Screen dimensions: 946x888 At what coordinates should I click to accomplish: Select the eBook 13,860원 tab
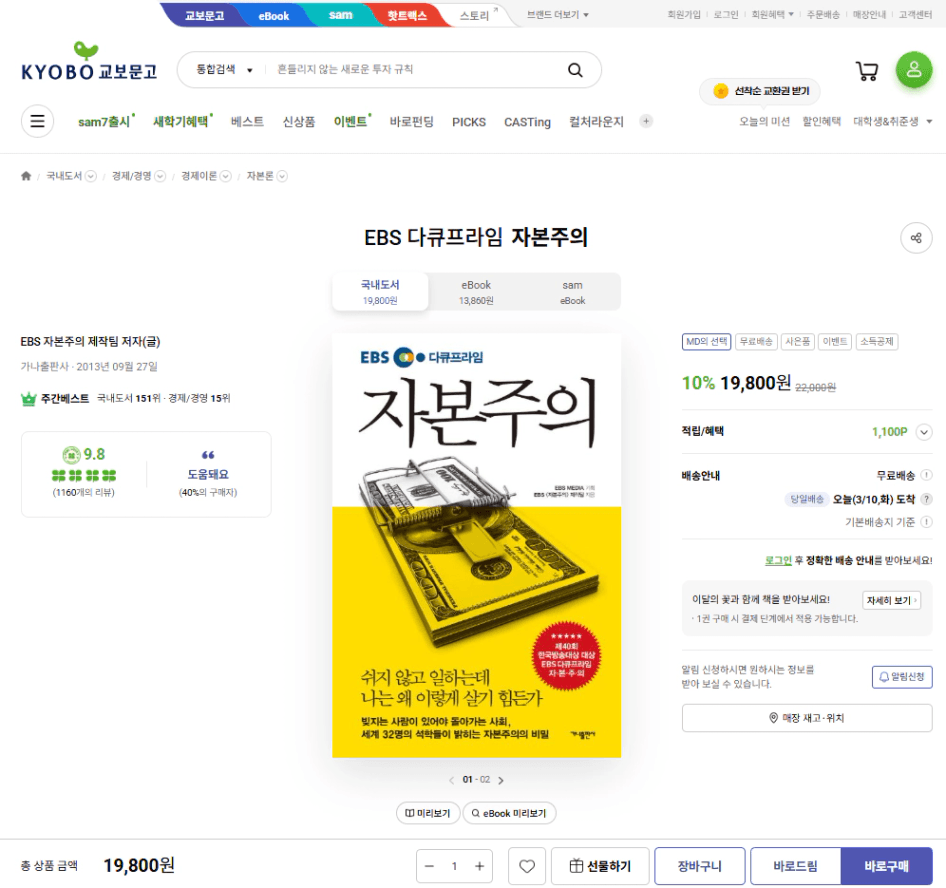[x=476, y=292]
